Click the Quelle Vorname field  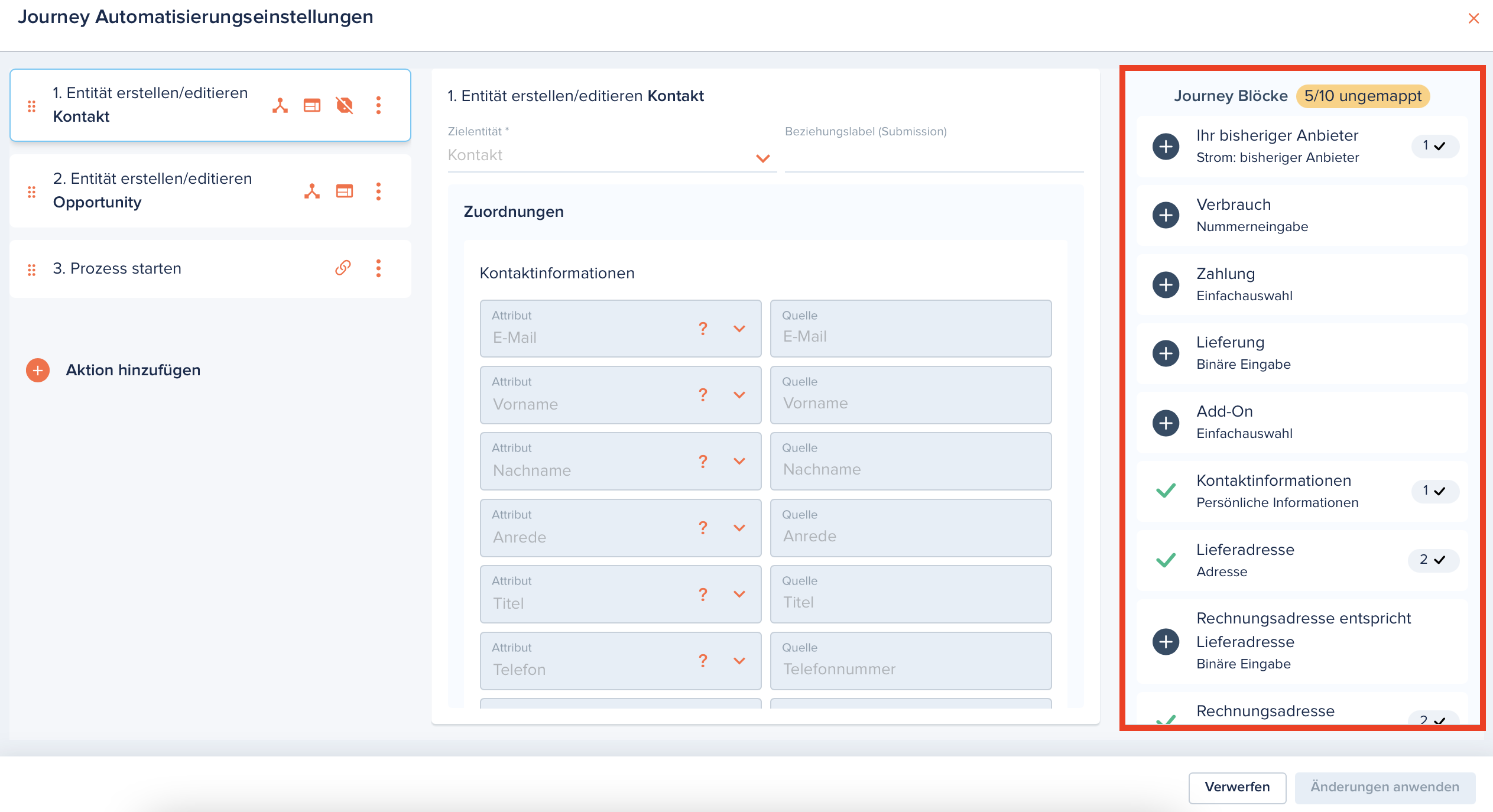tap(910, 395)
